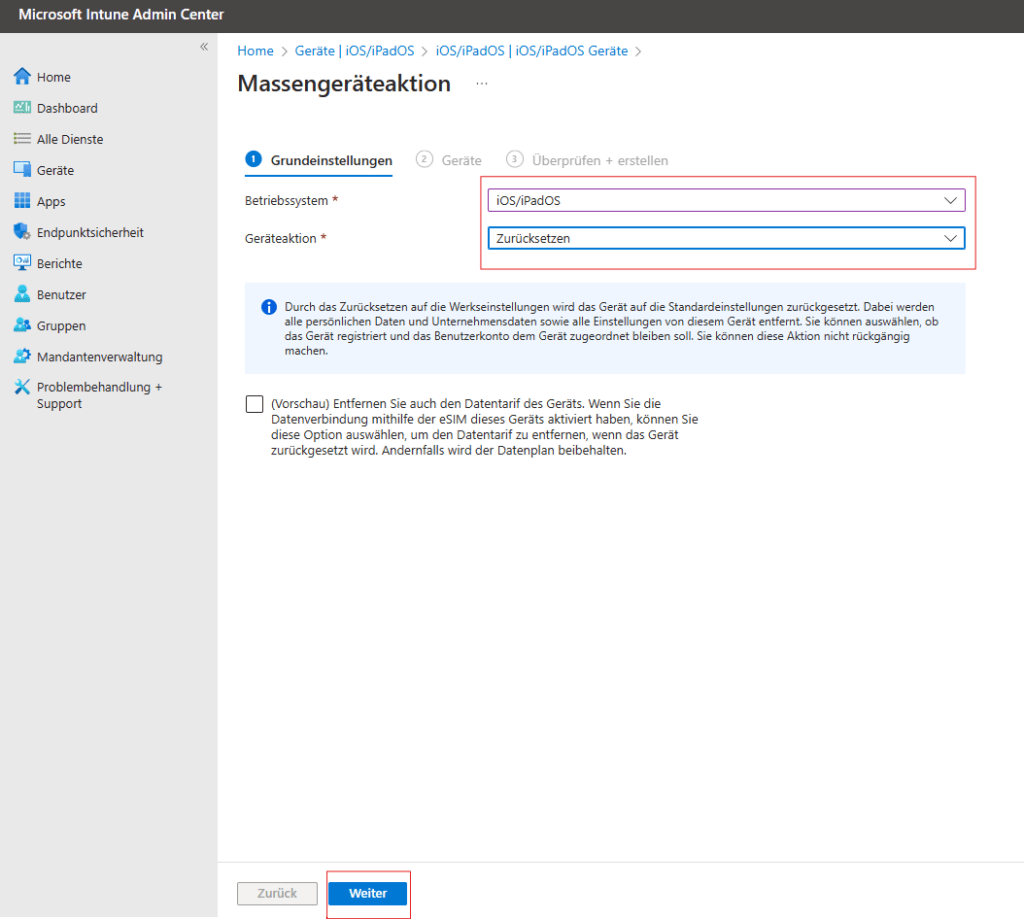Go to the Überprüfen + erstellen step
Screen dimensions: 1024x919
coord(587,160)
